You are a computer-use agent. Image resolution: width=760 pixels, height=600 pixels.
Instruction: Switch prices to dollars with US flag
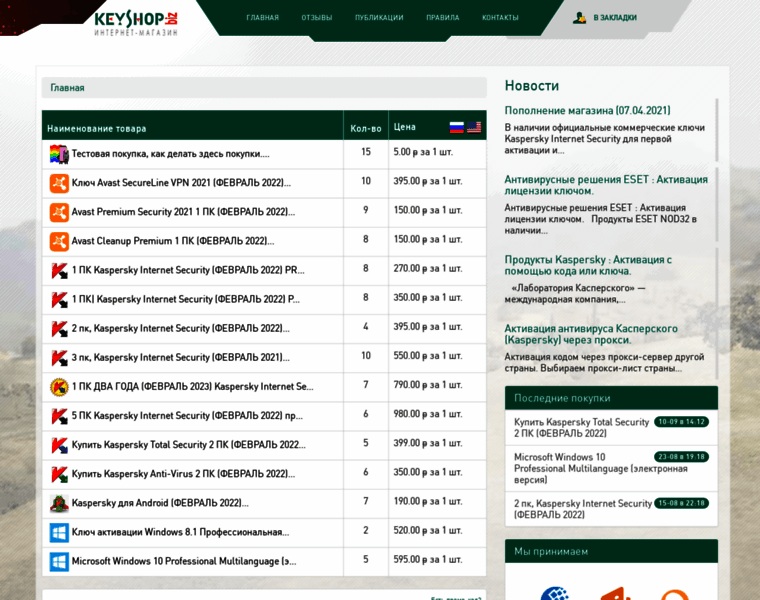point(474,127)
